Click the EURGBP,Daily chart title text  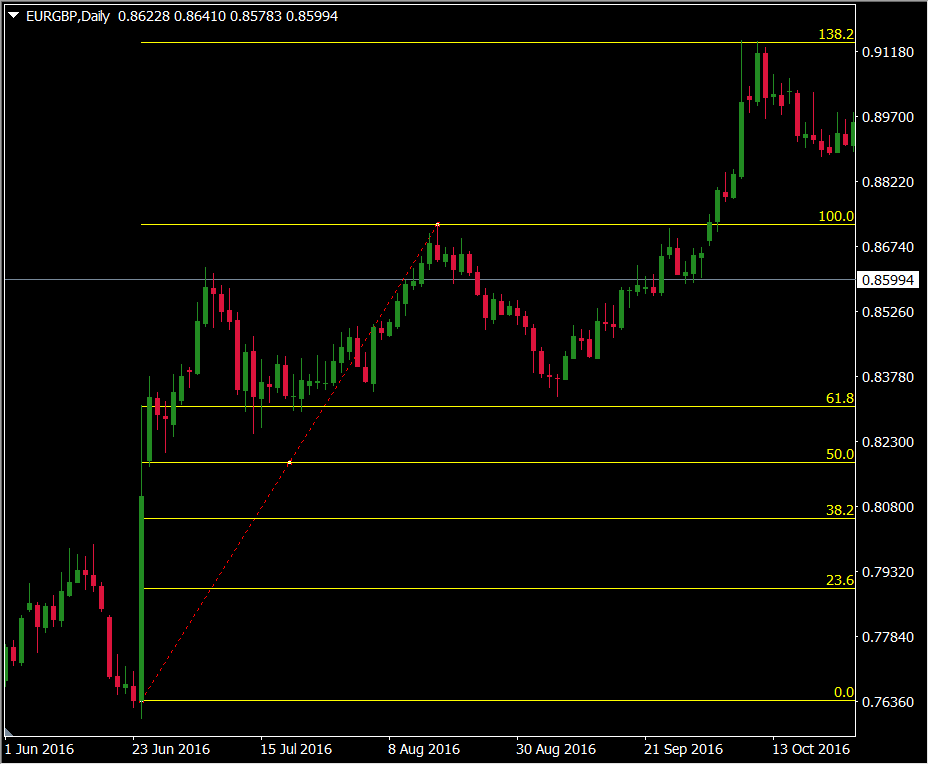pos(68,16)
